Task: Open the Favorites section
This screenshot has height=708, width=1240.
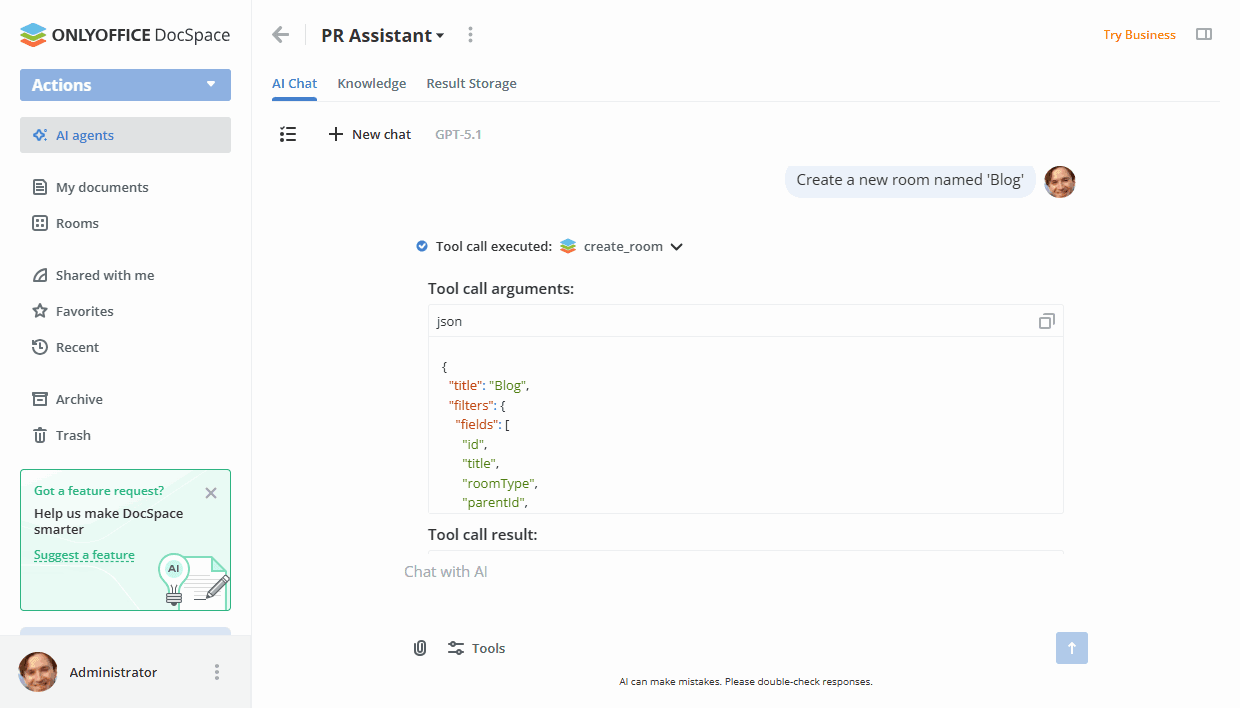Action: (86, 311)
